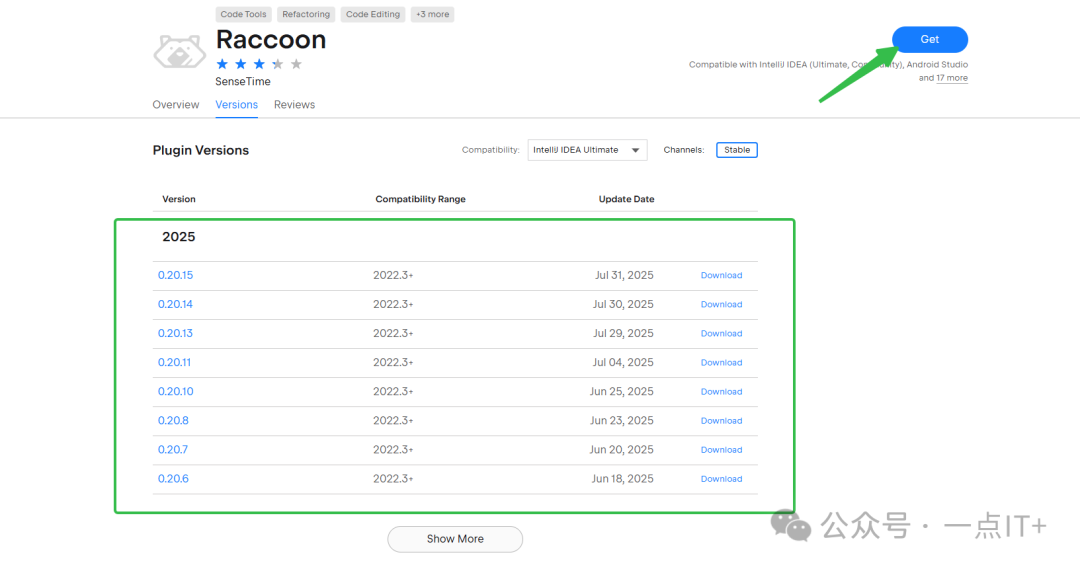Switch to the Reviews tab

click(294, 105)
